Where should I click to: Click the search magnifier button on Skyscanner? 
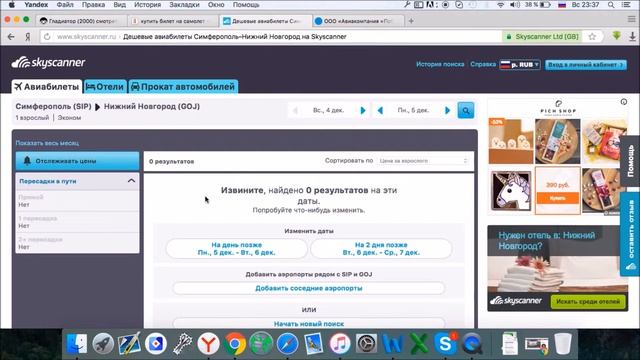[466, 110]
